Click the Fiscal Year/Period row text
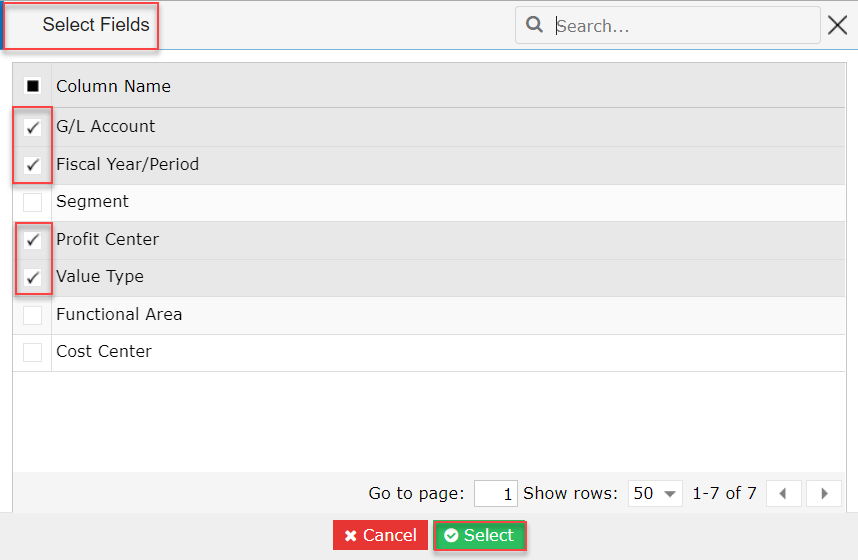This screenshot has width=858, height=560. [127, 164]
